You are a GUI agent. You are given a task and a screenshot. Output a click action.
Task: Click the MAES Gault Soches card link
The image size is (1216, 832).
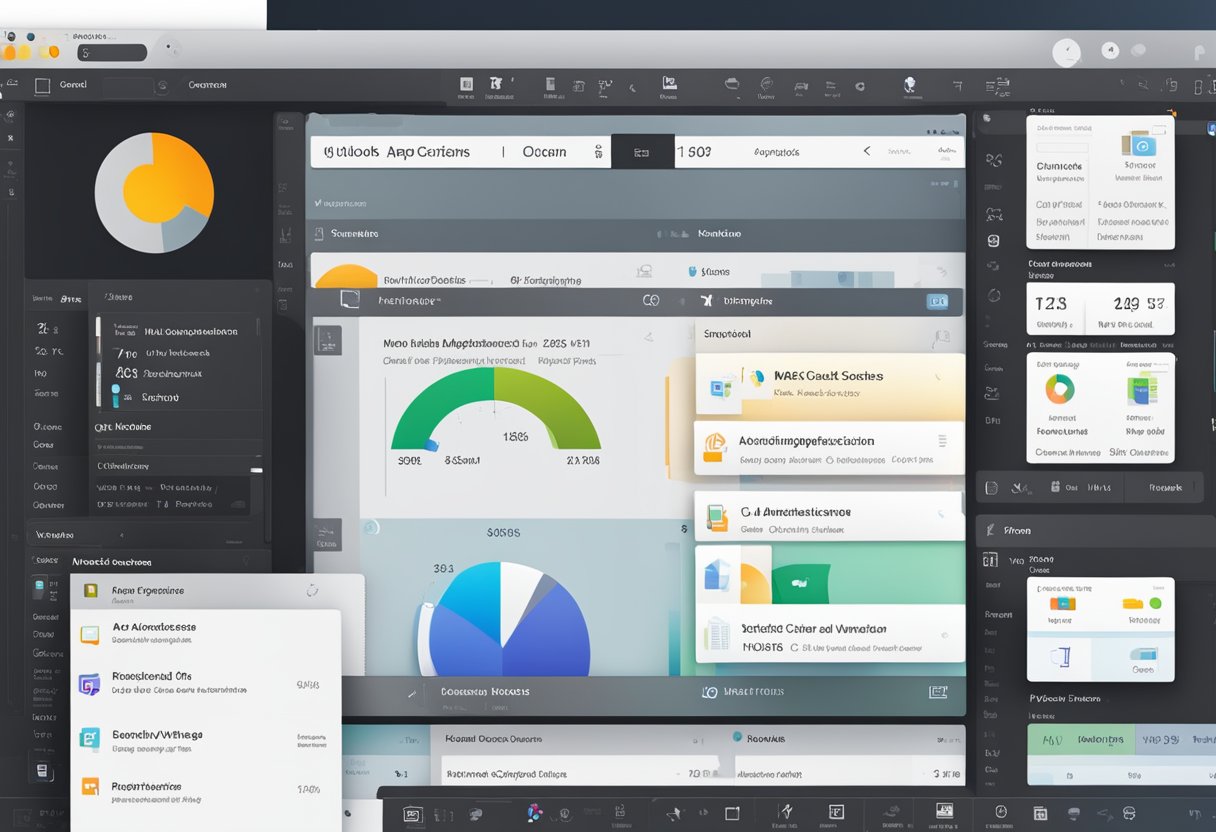(830, 378)
